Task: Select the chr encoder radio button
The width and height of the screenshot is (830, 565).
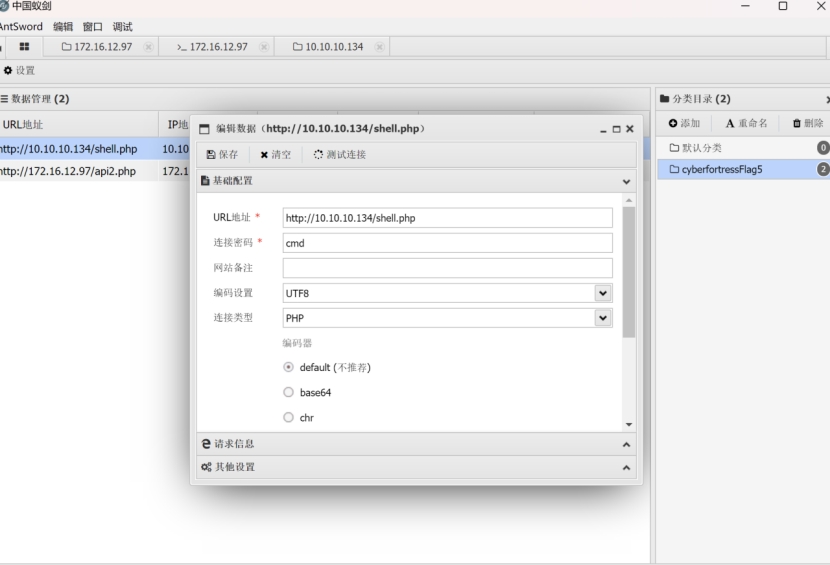Action: (288, 417)
